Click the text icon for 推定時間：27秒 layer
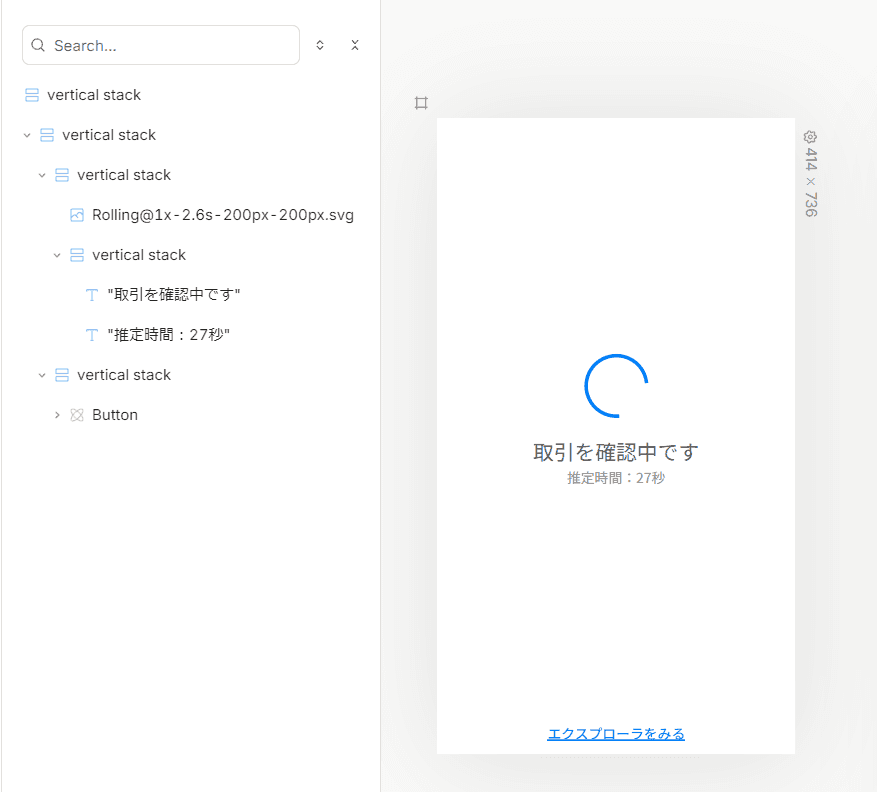Screen dimensions: 877x792 point(92,335)
